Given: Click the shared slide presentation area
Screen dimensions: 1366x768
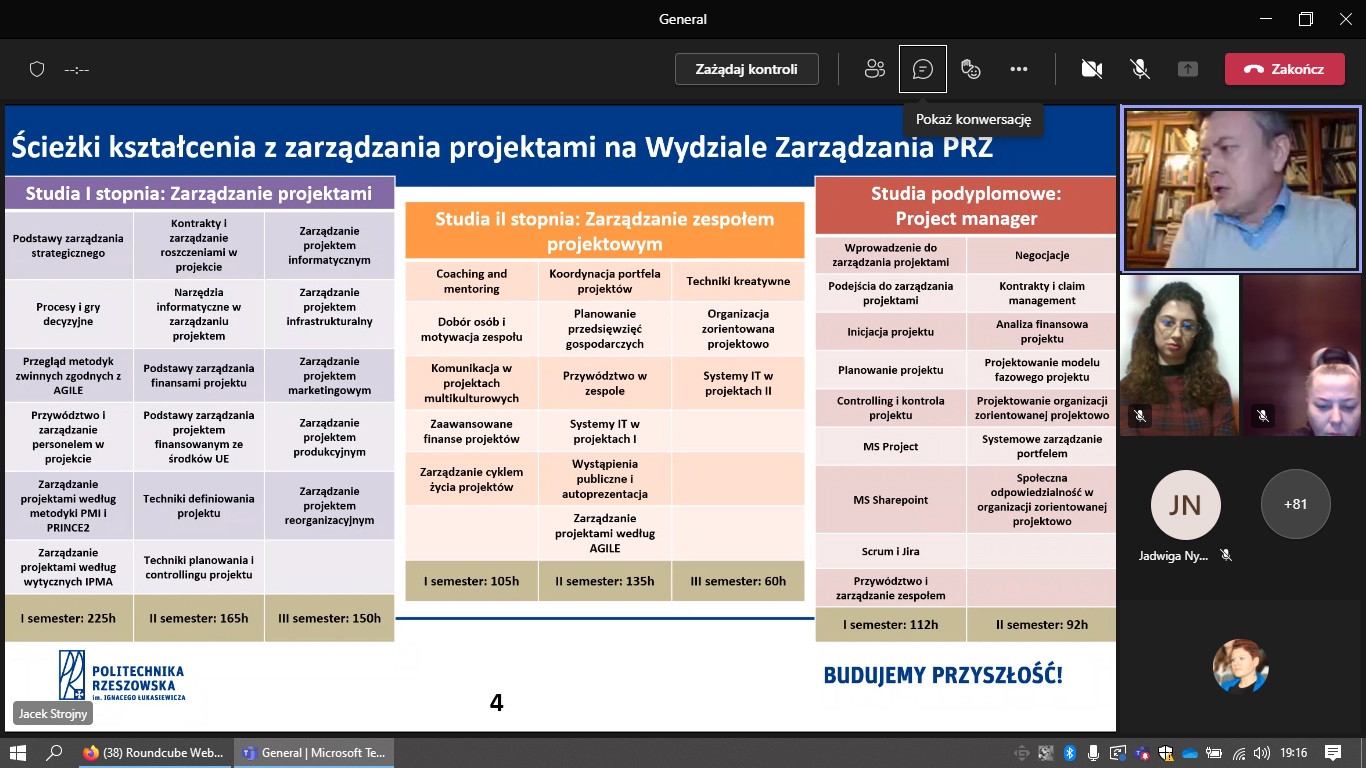Looking at the screenshot, I should [560, 418].
